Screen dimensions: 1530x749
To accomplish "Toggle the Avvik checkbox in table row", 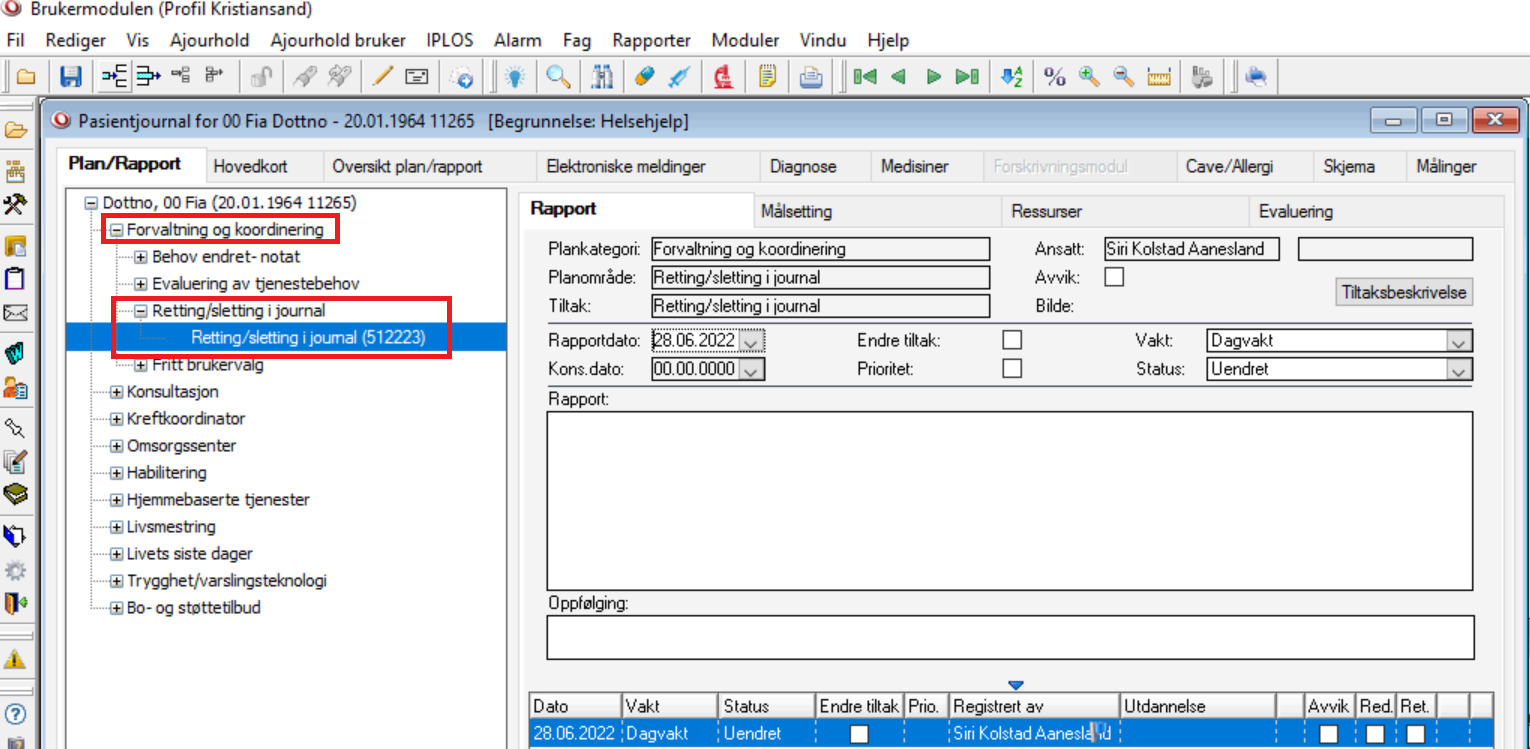I will tap(1328, 734).
